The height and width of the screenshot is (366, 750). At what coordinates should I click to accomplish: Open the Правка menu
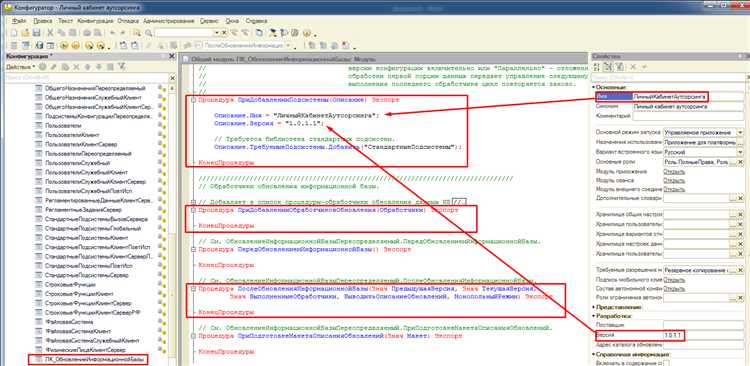(x=44, y=22)
